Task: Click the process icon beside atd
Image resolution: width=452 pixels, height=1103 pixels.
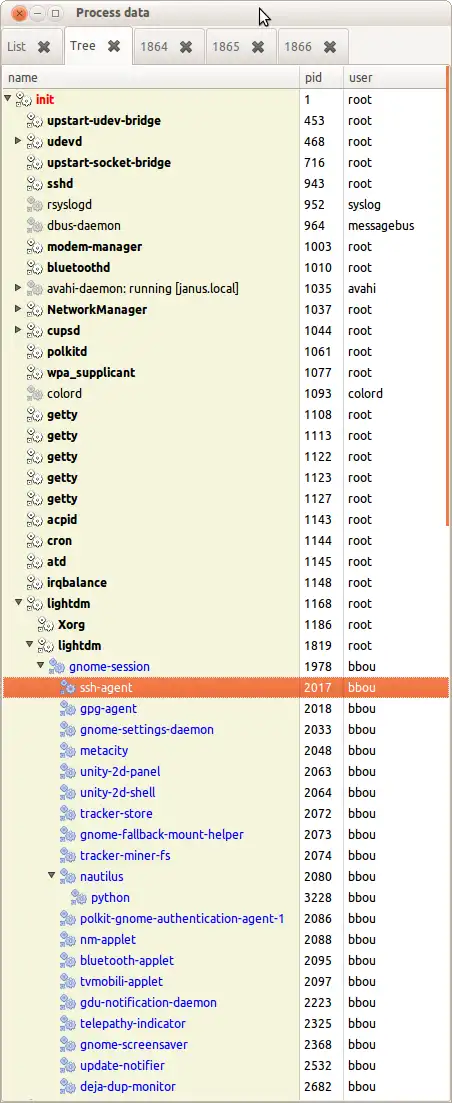Action: (35, 562)
